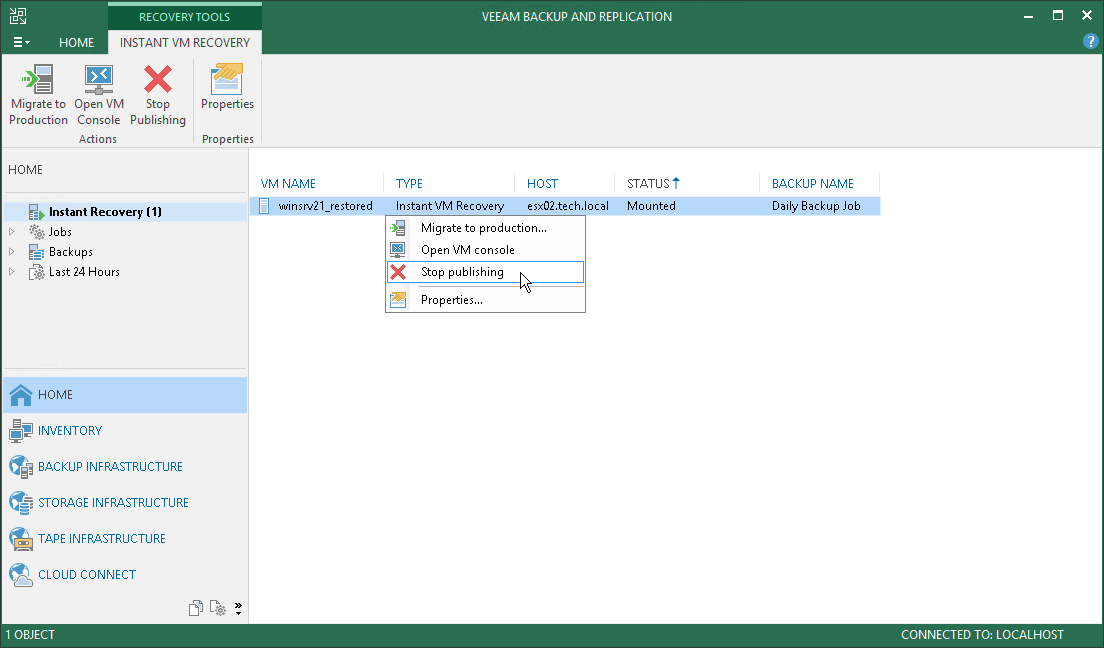The width and height of the screenshot is (1104, 648).
Task: Click Mounted status cell
Action: point(651,206)
